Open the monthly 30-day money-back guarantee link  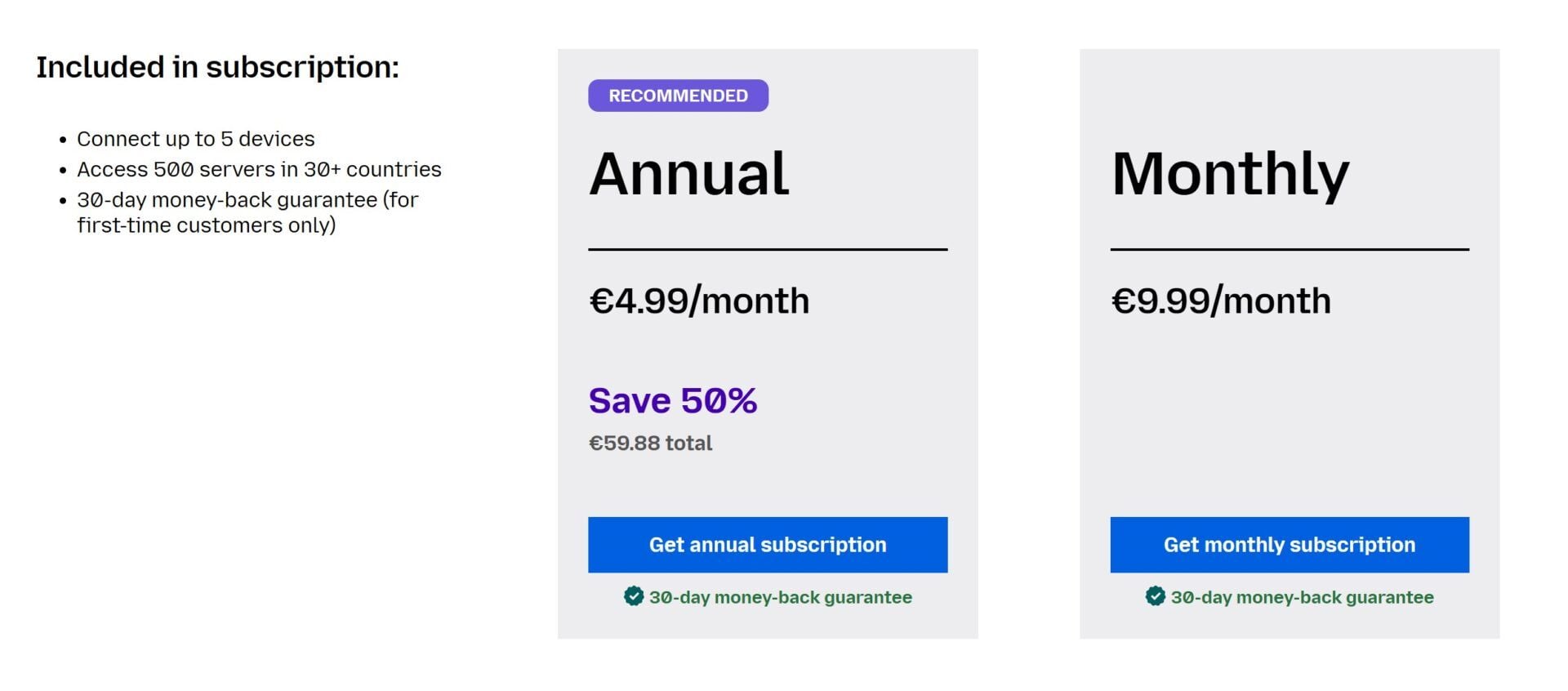[x=1303, y=597]
